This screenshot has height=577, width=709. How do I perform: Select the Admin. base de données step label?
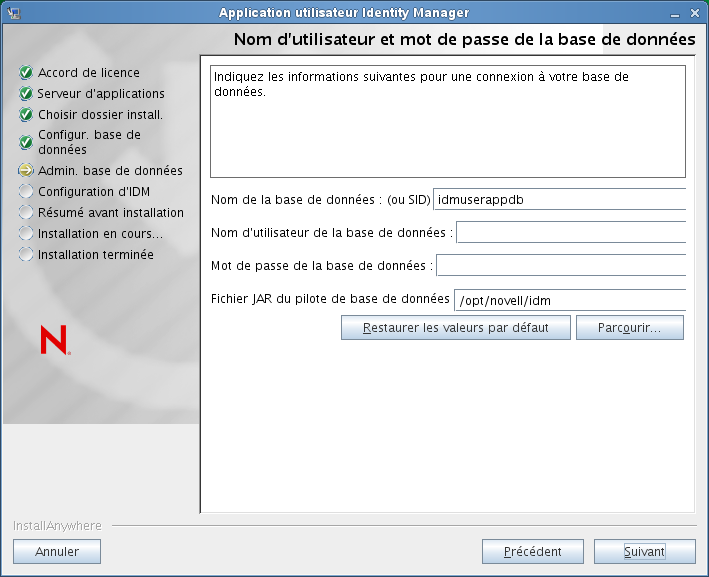coord(110,170)
